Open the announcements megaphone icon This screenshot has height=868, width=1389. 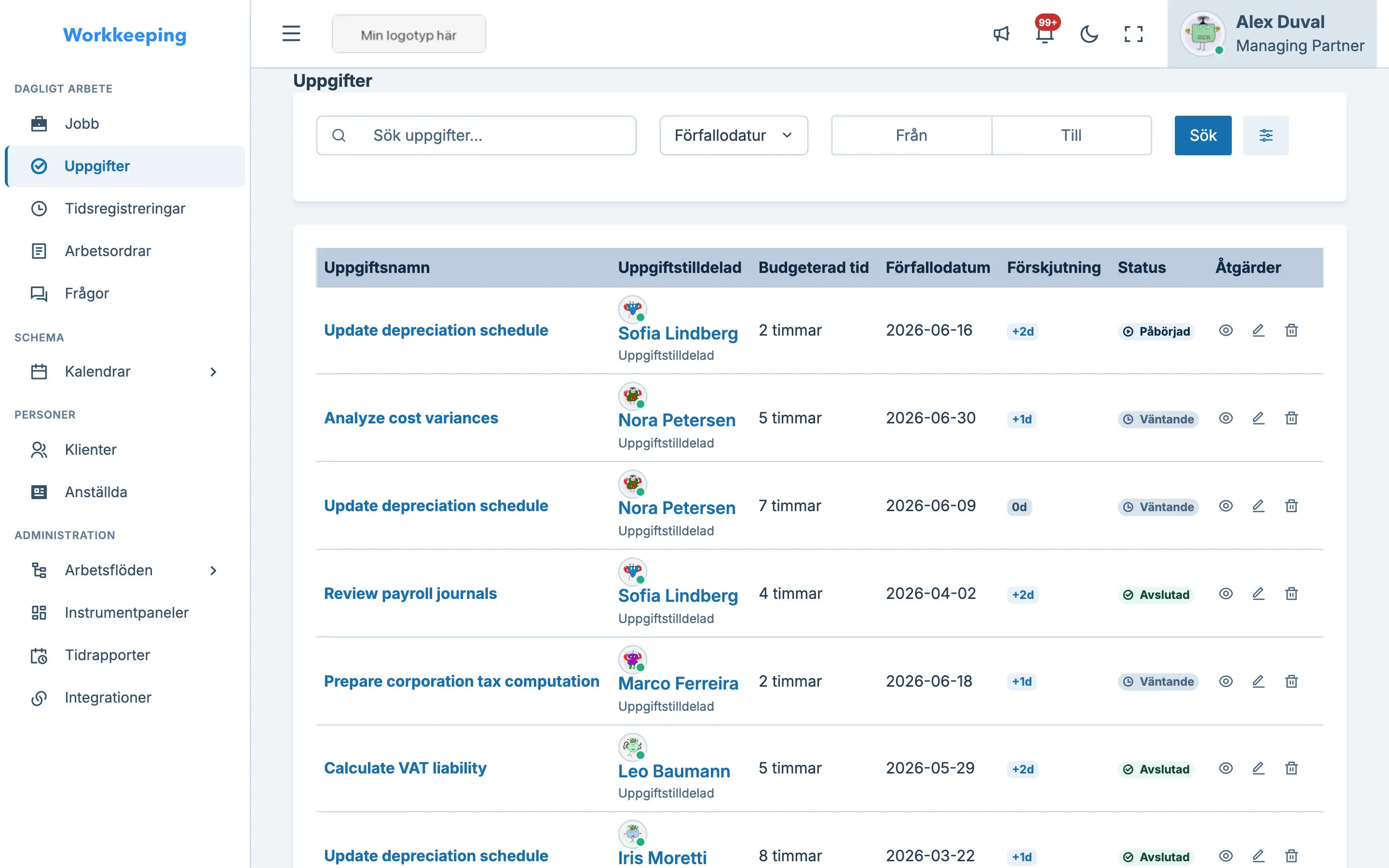[1001, 34]
